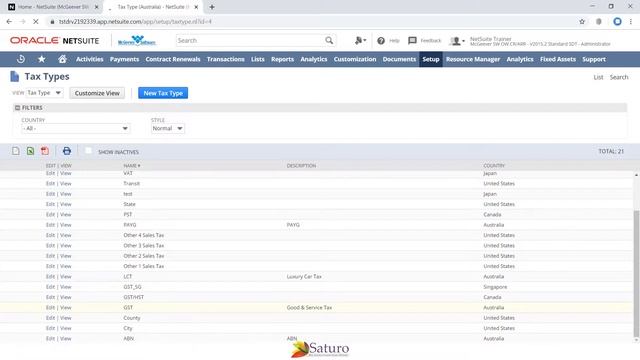640x360 pixels.
Task: Export list to PDF icon
Action: [x=45, y=151]
